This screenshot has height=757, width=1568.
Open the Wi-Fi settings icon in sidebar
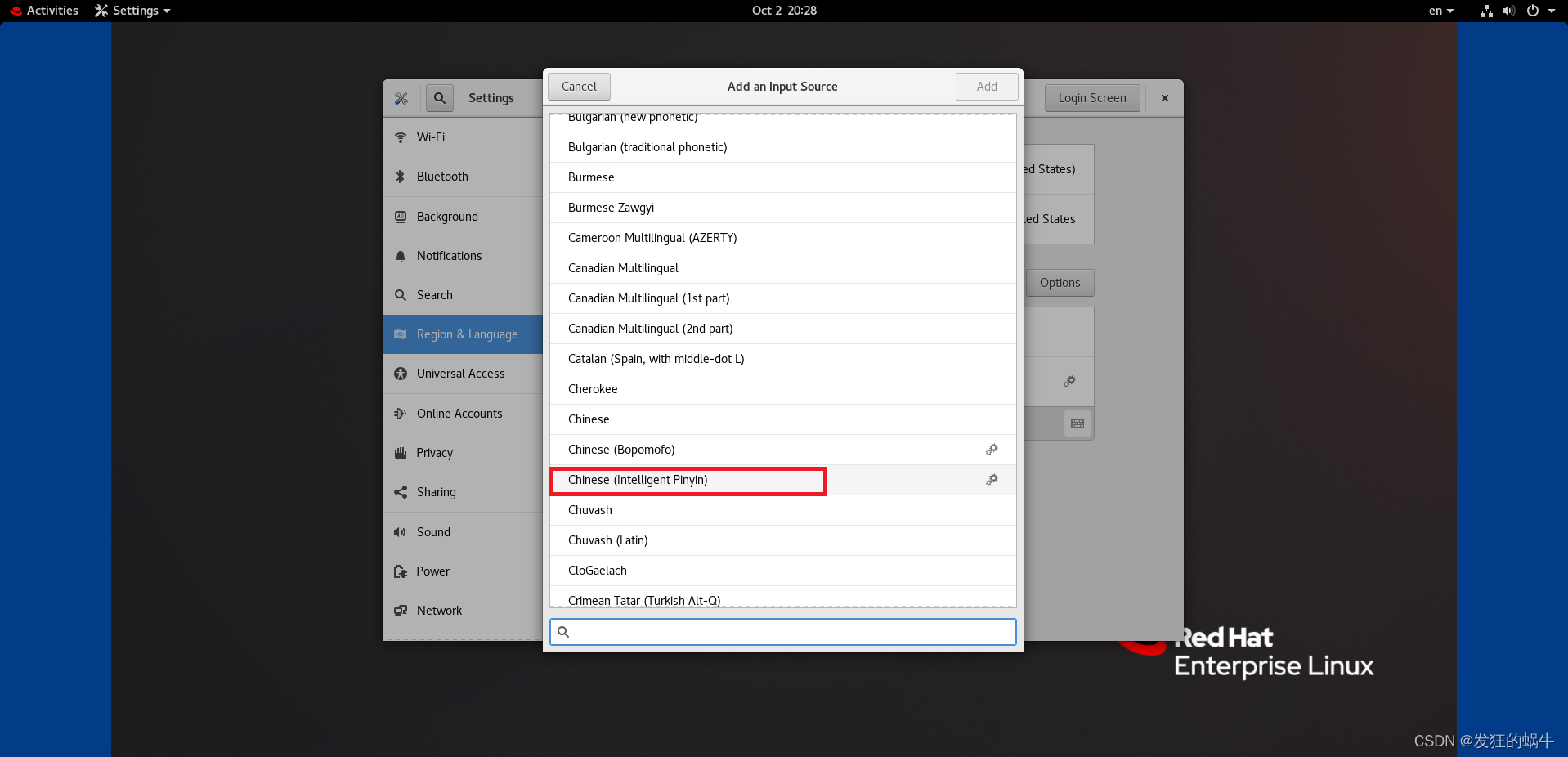click(x=400, y=137)
